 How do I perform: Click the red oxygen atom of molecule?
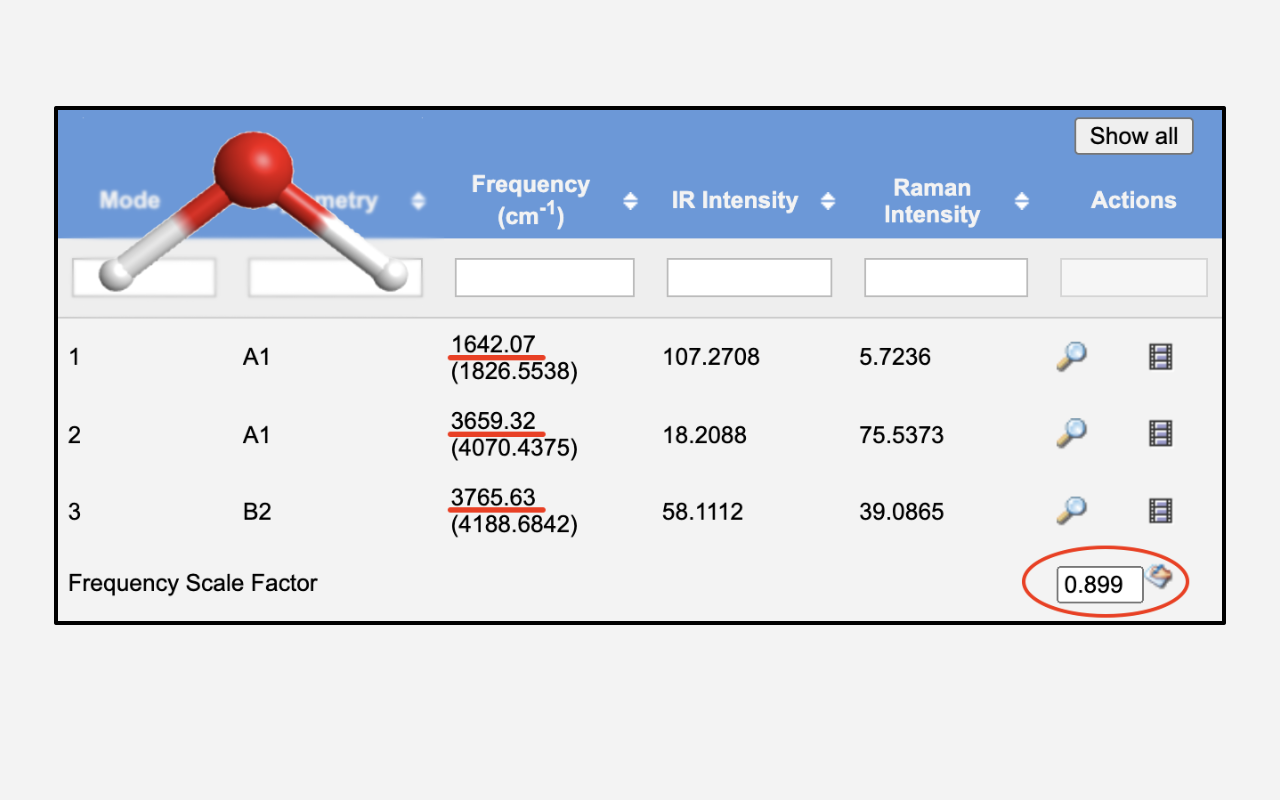[x=253, y=168]
